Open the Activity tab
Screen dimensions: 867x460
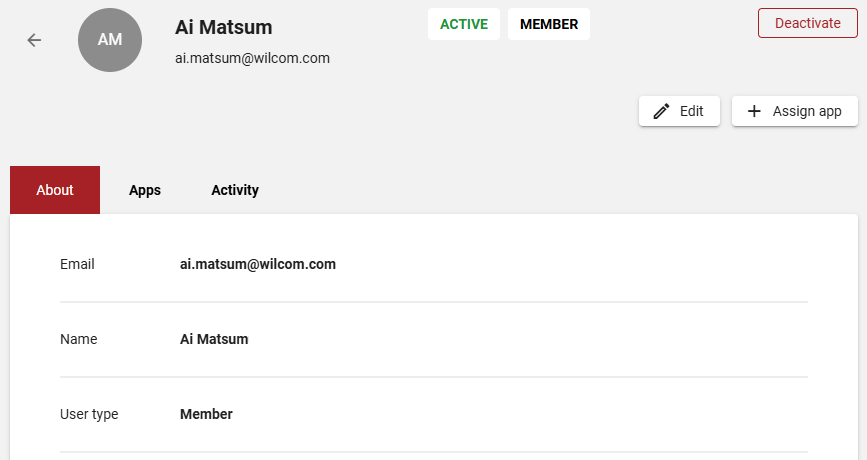pyautogui.click(x=235, y=190)
